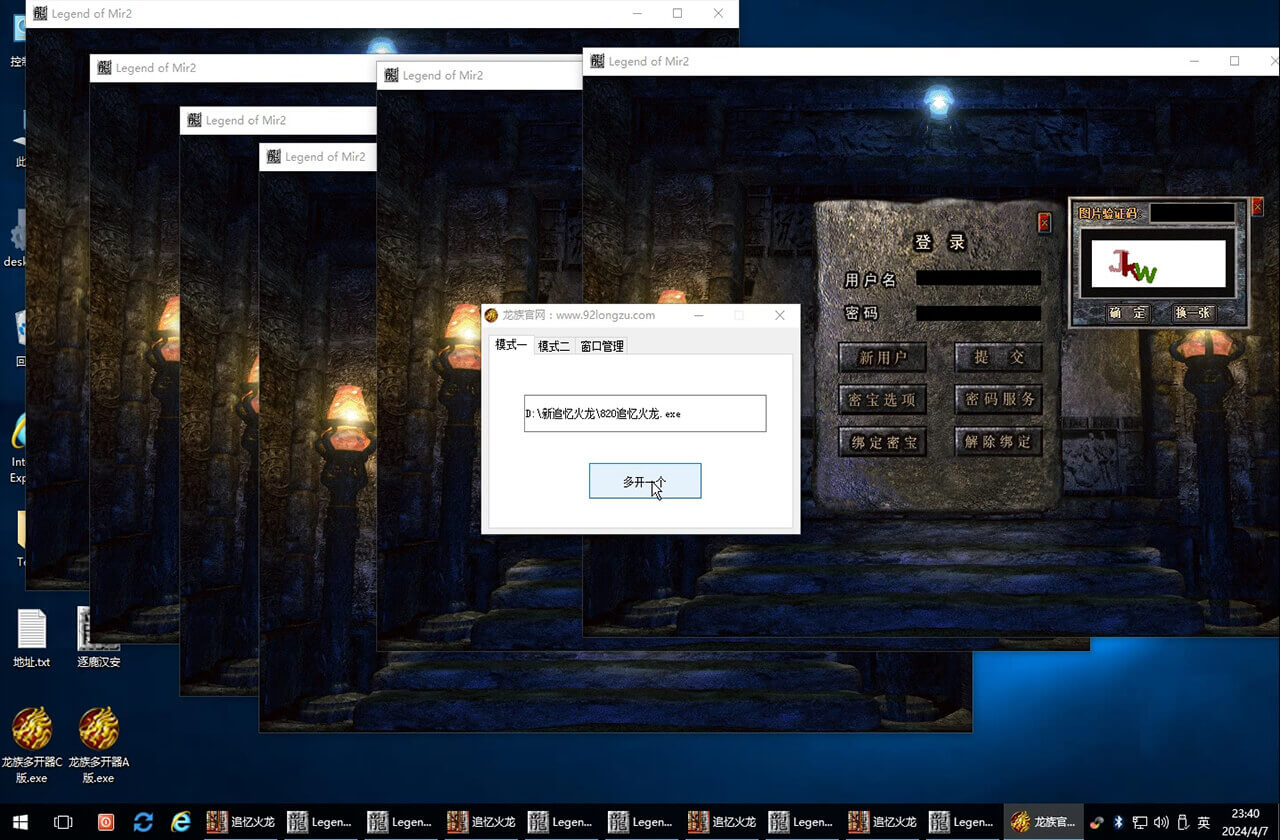Click the 解除绑定 button

[999, 441]
